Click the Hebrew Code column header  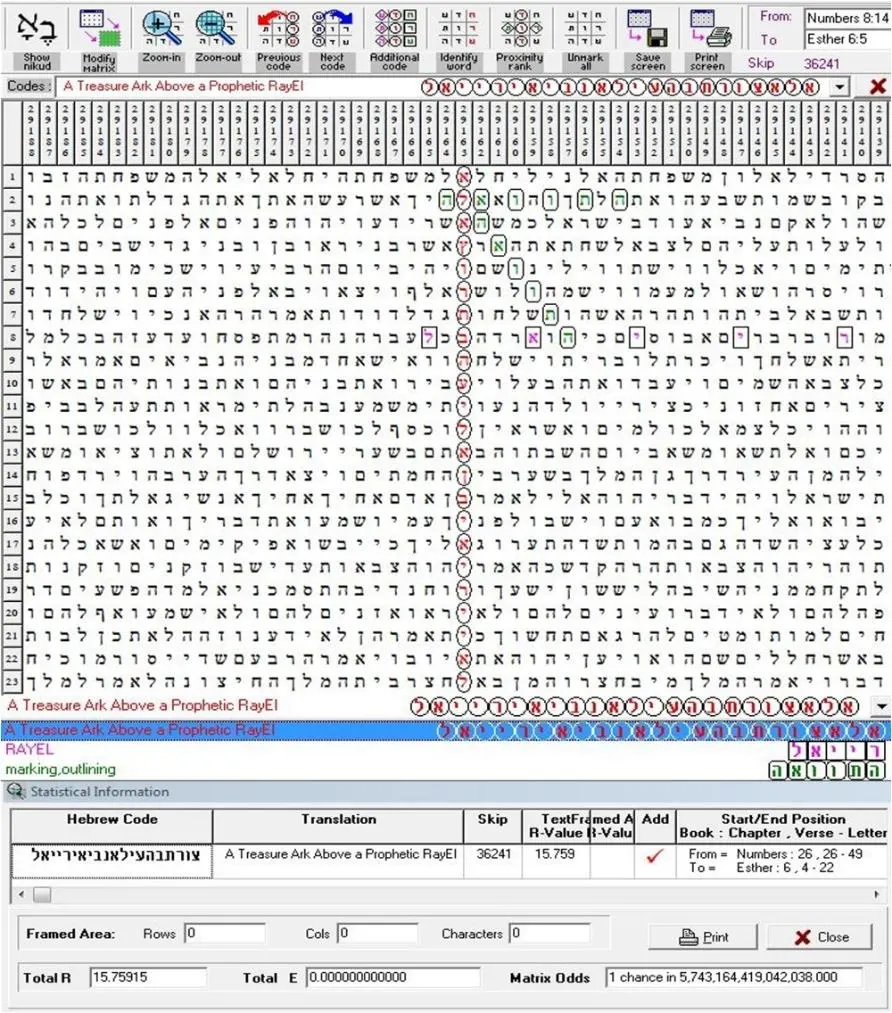tap(112, 826)
